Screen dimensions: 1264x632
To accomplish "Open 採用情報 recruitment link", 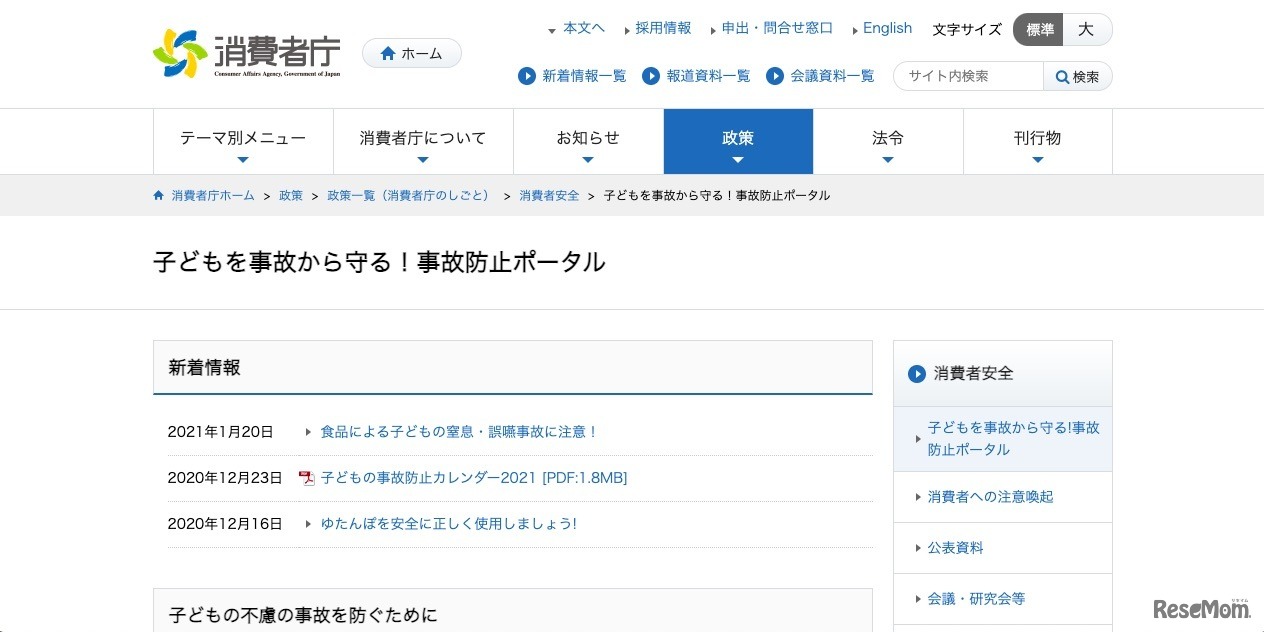I will click(x=663, y=28).
